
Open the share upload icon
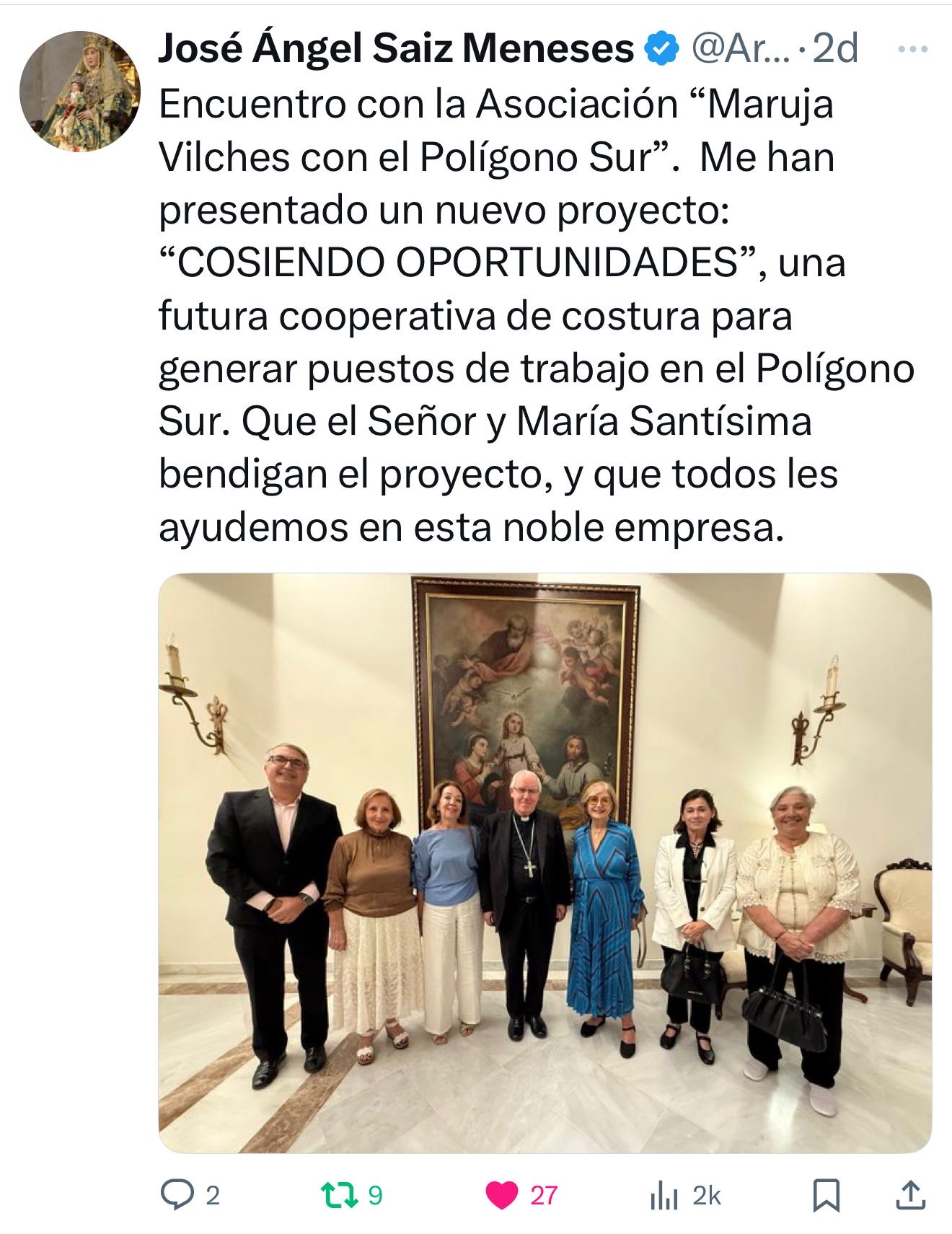[x=911, y=1195]
